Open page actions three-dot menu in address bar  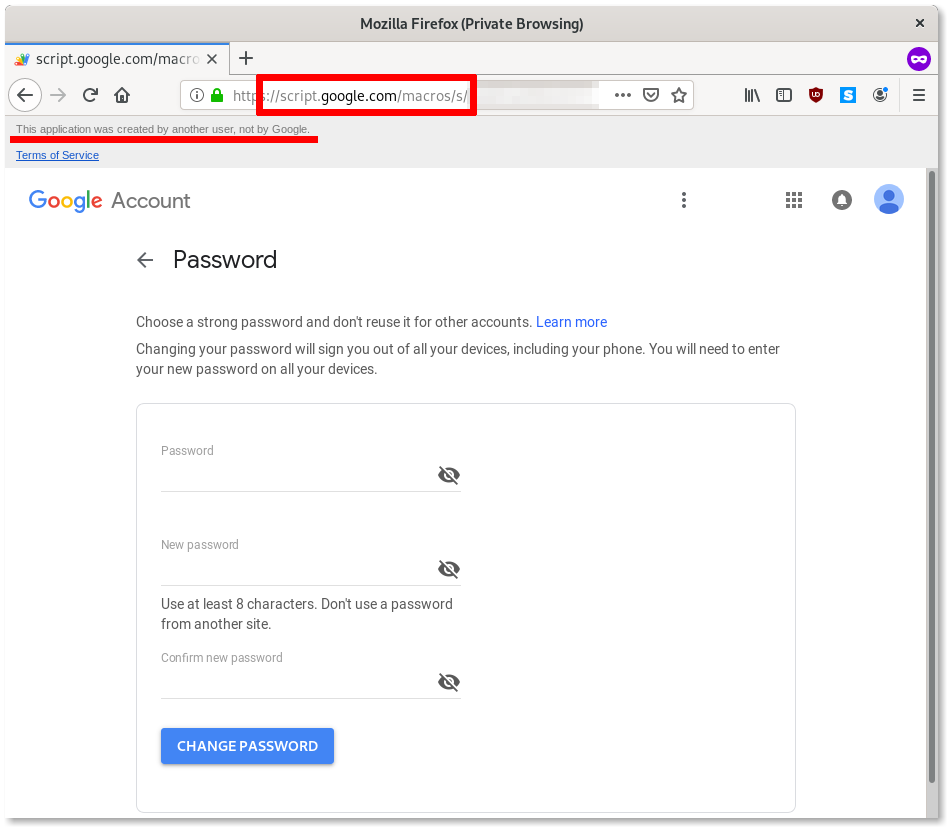pyautogui.click(x=623, y=95)
